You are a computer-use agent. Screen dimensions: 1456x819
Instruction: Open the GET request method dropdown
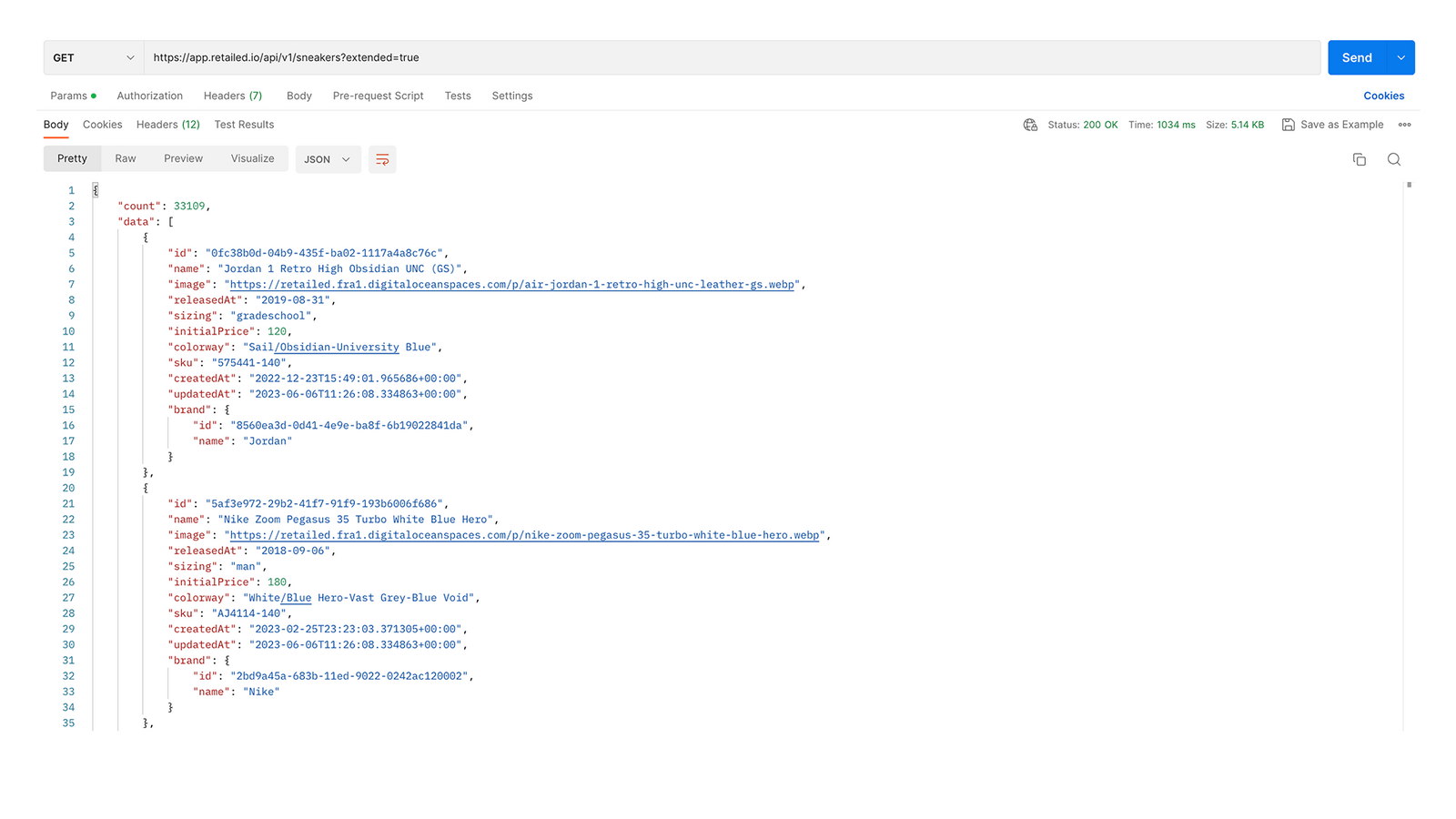click(93, 57)
